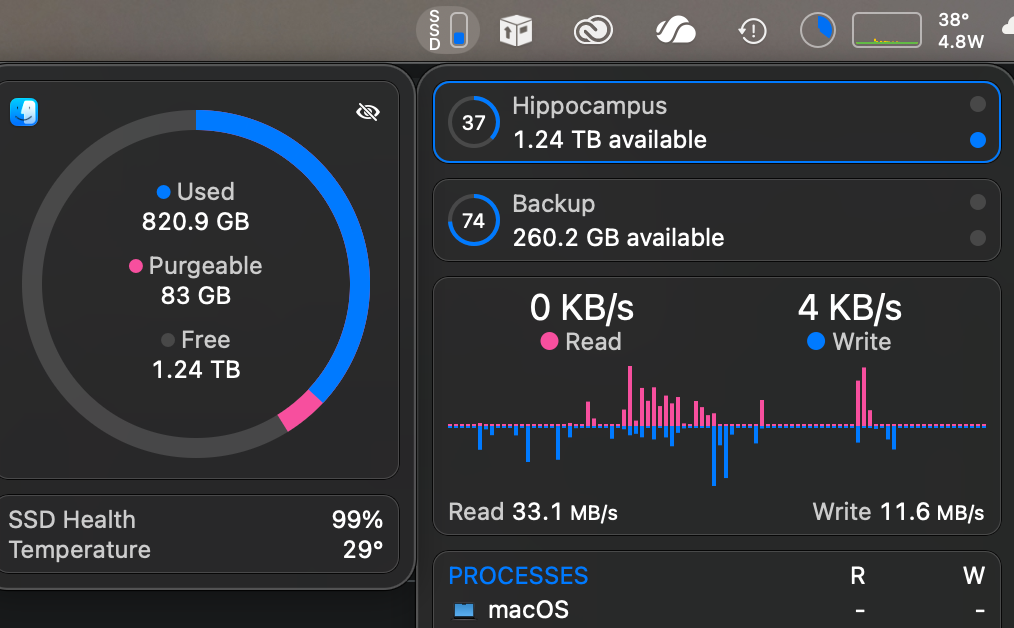Toggle the blue dot on the Hippocampus row
Viewport: 1014px width, 628px height.
978,141
